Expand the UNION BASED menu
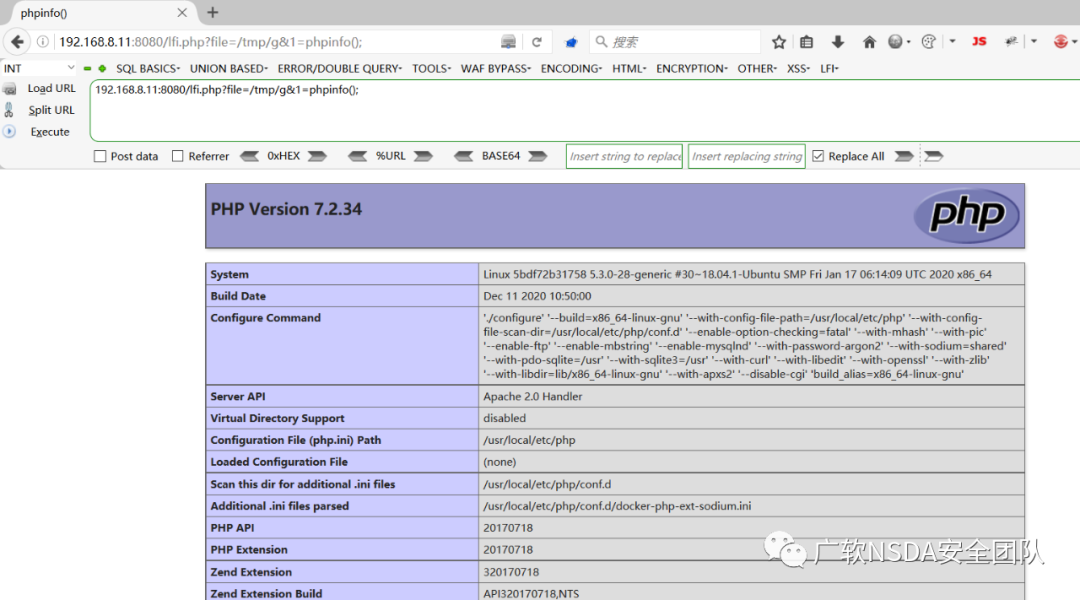Image resolution: width=1080 pixels, height=600 pixels. pos(229,68)
